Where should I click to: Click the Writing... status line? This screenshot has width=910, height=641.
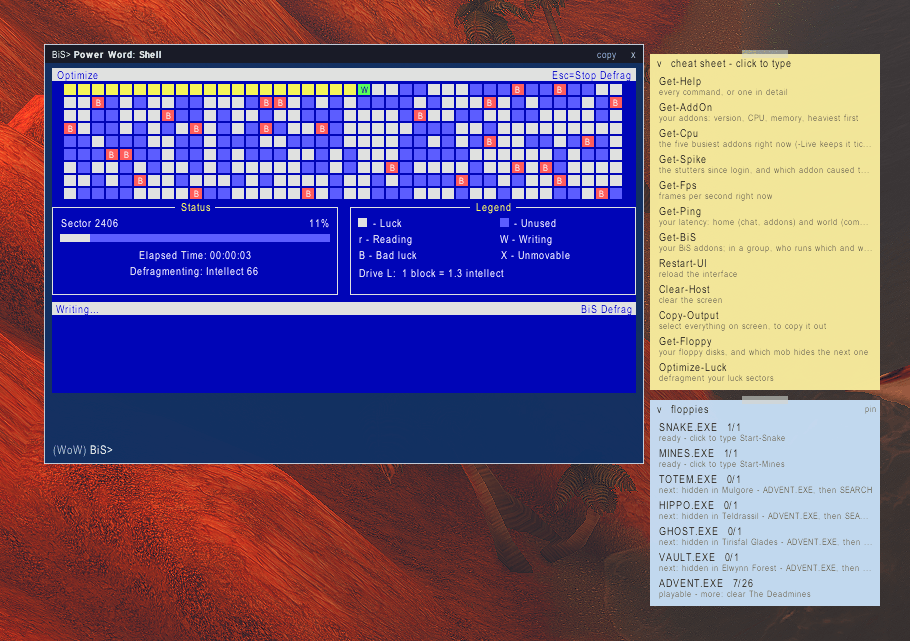point(77,309)
